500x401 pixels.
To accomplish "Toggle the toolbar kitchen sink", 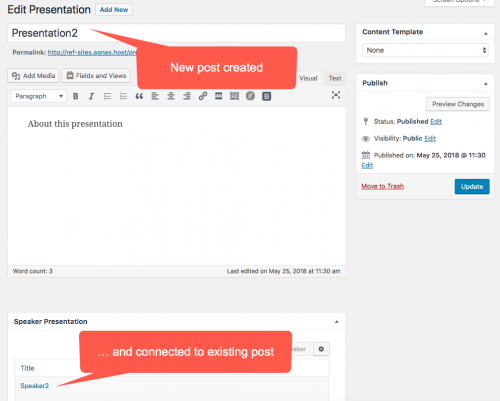I will click(234, 96).
